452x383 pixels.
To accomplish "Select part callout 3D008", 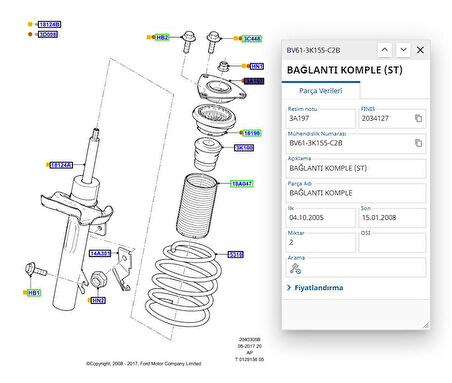I will click(48, 34).
